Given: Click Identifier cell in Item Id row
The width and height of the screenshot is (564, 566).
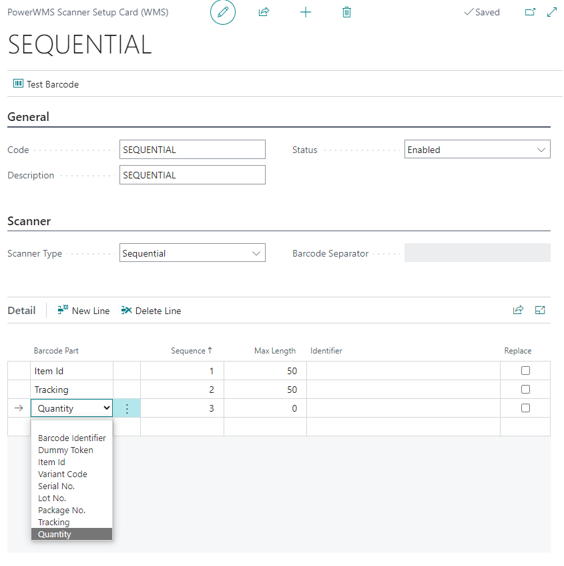Looking at the screenshot, I should pyautogui.click(x=403, y=371).
